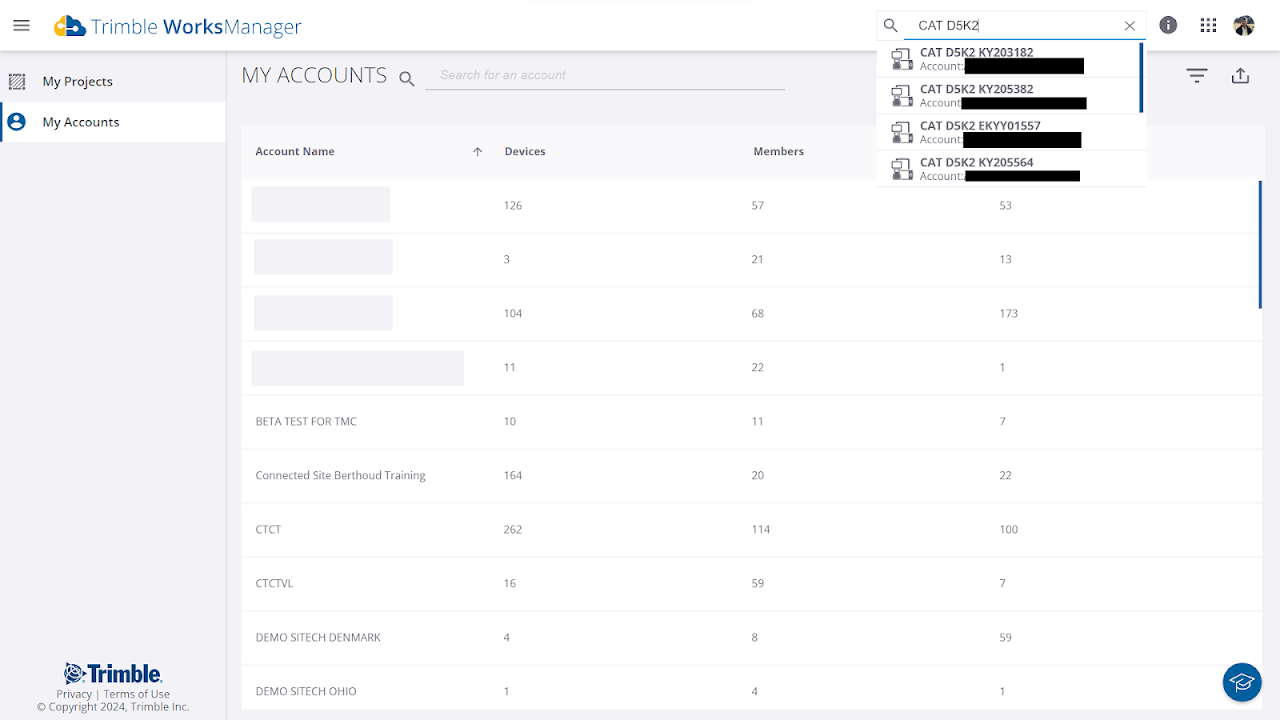
Task: Open the CTCTVL account row
Action: (750, 584)
